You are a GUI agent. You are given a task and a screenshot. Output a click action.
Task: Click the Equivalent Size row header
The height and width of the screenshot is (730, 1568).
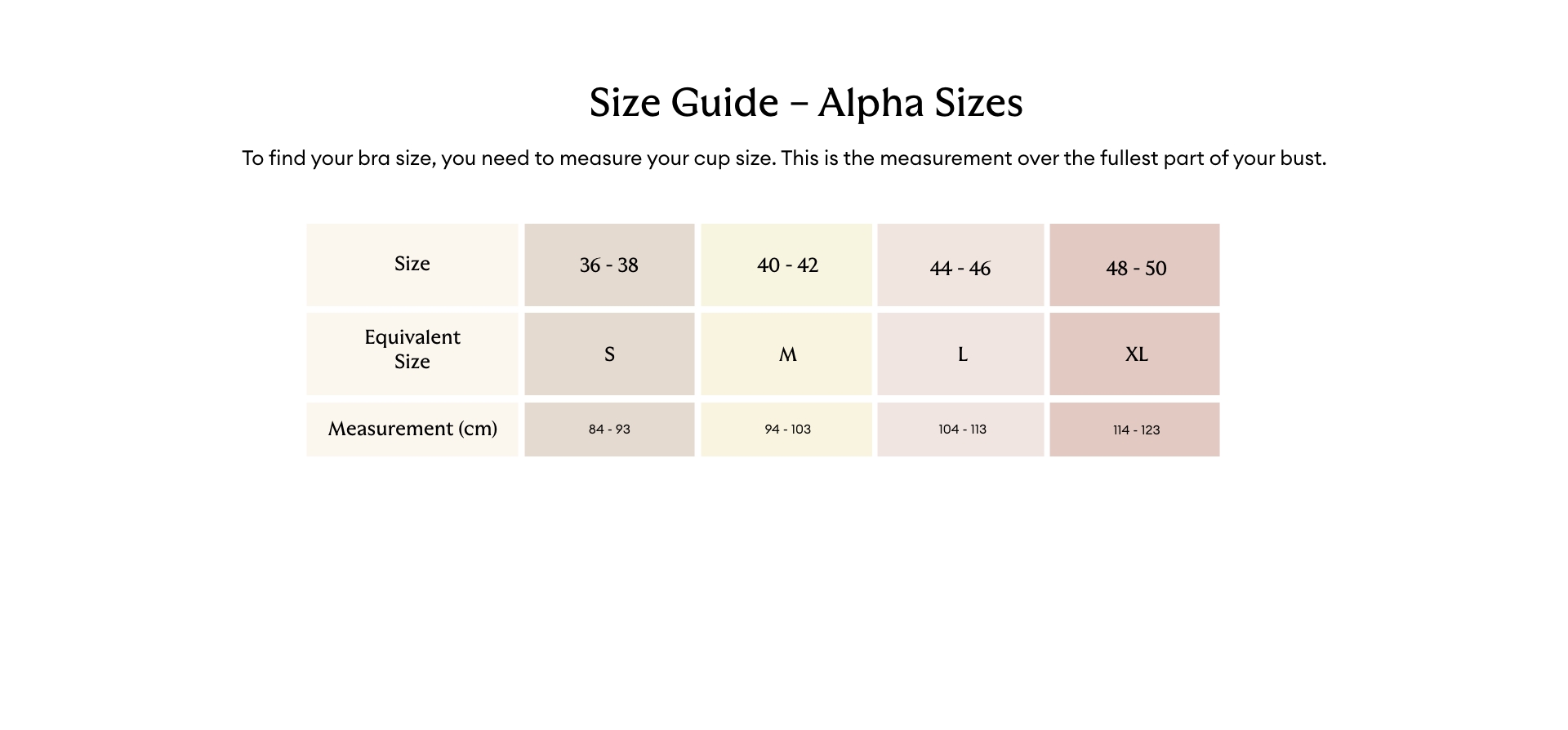tap(412, 354)
